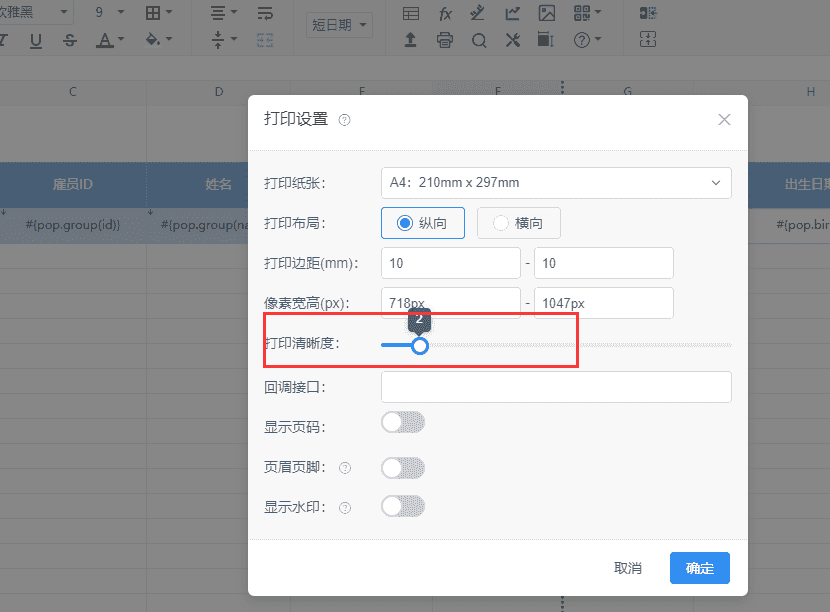Click the QR code icon
The width and height of the screenshot is (830, 612).
(x=582, y=13)
